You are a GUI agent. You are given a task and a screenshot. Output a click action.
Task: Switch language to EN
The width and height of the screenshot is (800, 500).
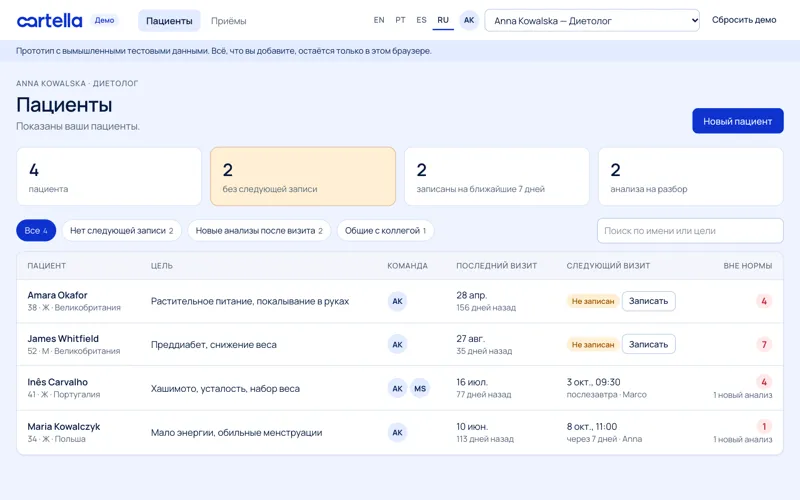[x=379, y=20]
